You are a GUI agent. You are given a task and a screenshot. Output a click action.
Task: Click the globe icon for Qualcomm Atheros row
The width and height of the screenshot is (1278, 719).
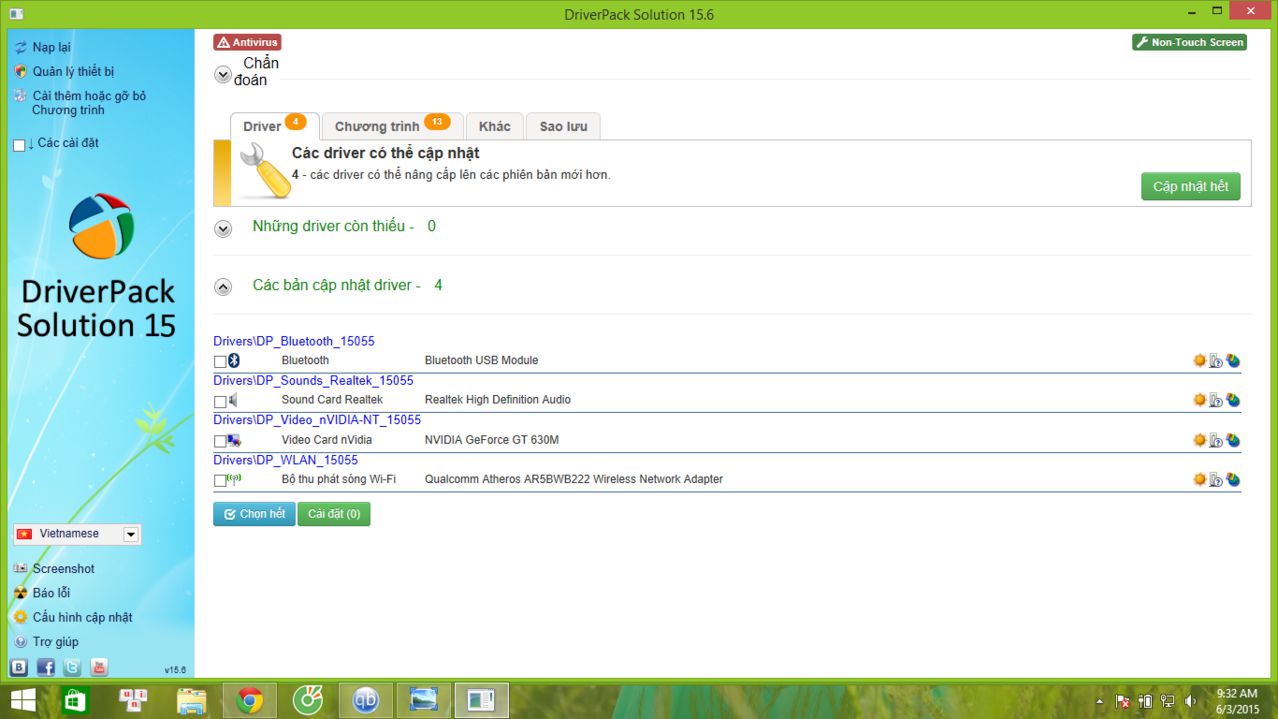click(x=1233, y=480)
